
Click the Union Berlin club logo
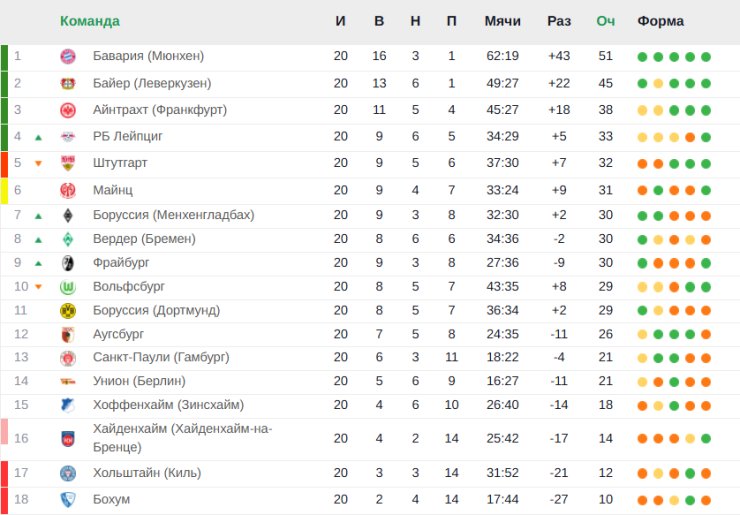pyautogui.click(x=68, y=381)
